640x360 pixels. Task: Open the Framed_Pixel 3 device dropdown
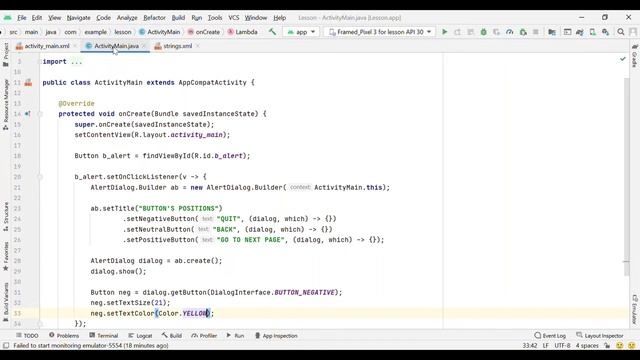380,32
